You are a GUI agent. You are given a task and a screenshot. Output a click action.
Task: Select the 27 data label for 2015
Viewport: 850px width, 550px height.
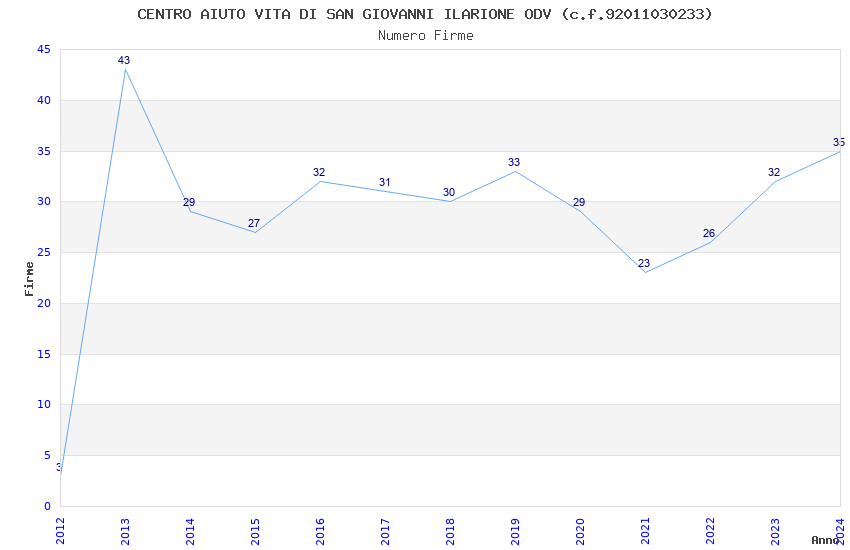point(254,223)
